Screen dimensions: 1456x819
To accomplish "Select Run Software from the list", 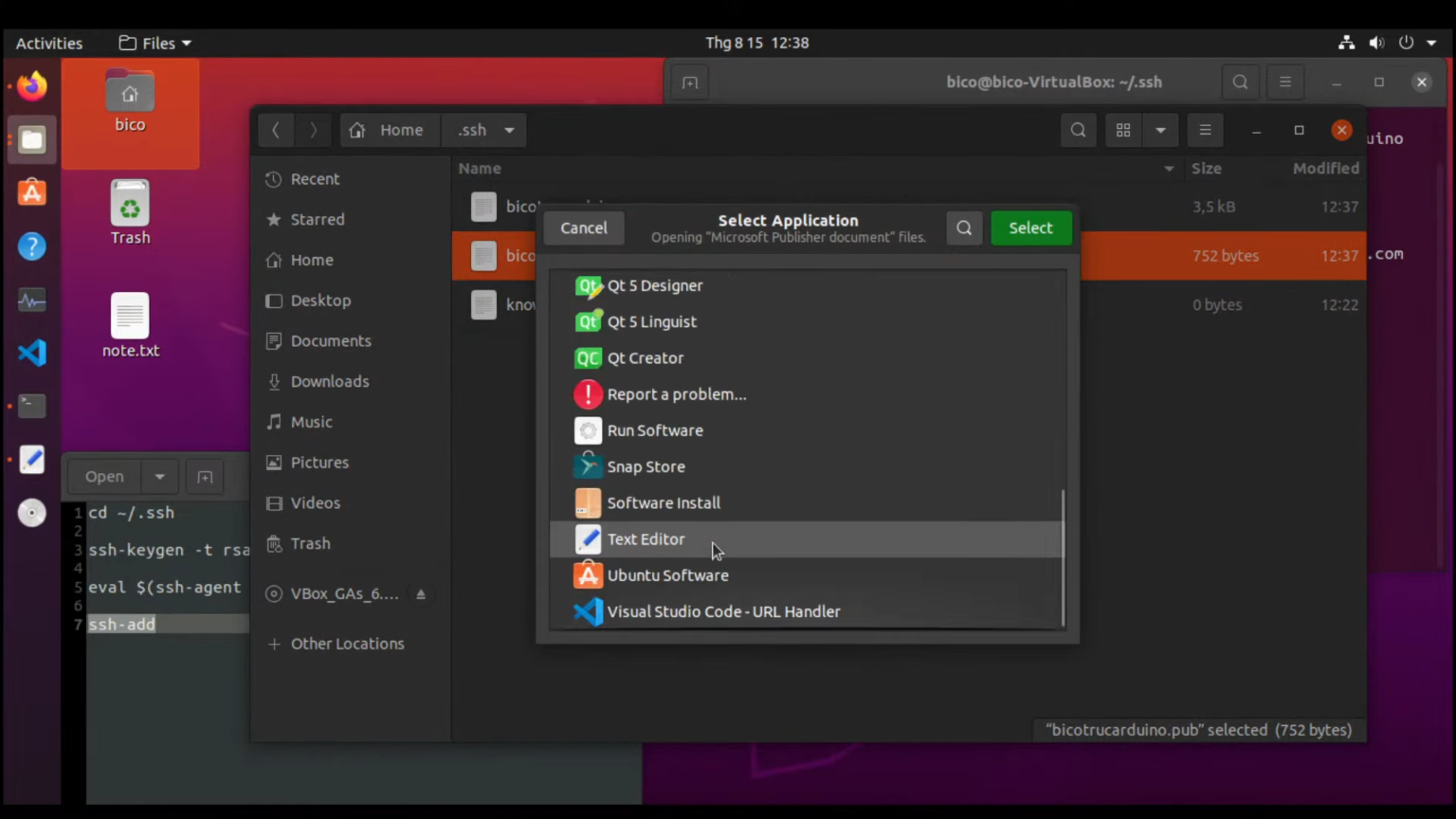I will coord(654,429).
